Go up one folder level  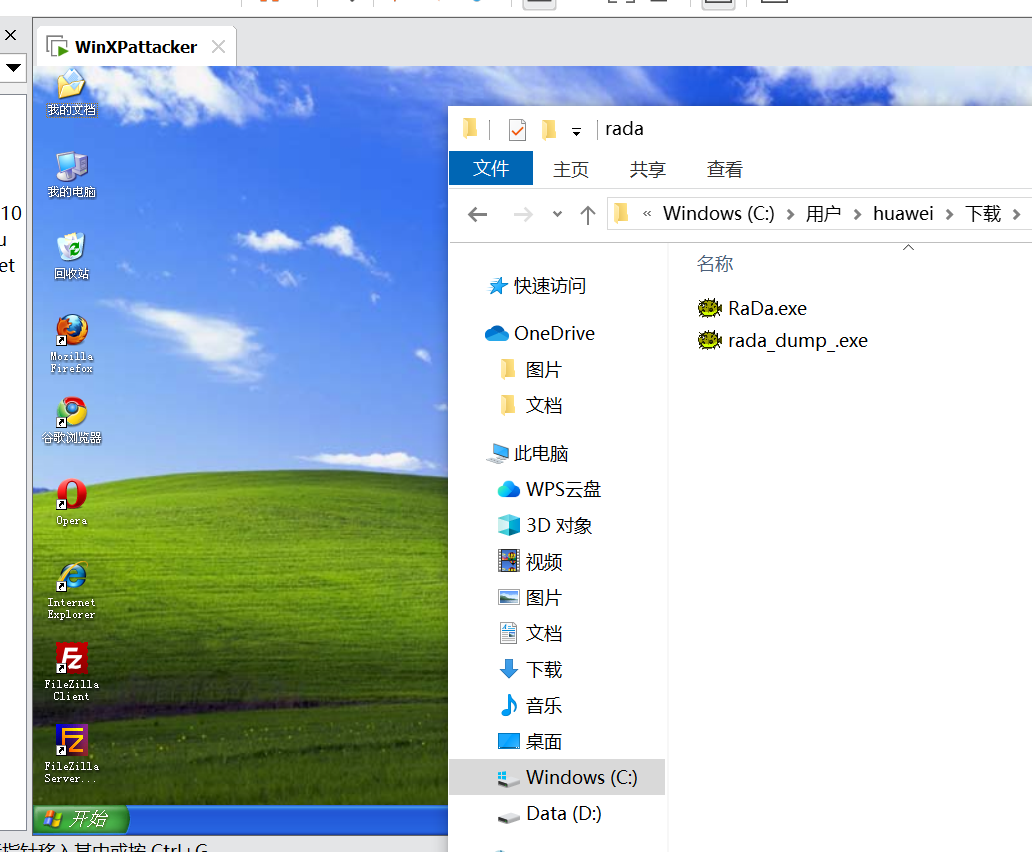click(588, 214)
